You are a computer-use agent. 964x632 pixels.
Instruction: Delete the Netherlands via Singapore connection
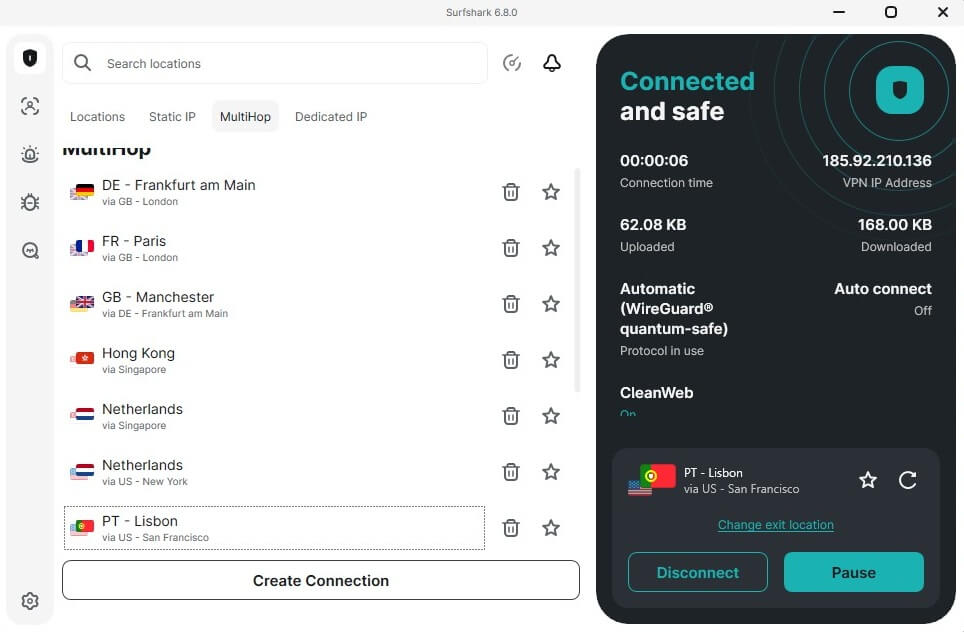coord(511,416)
